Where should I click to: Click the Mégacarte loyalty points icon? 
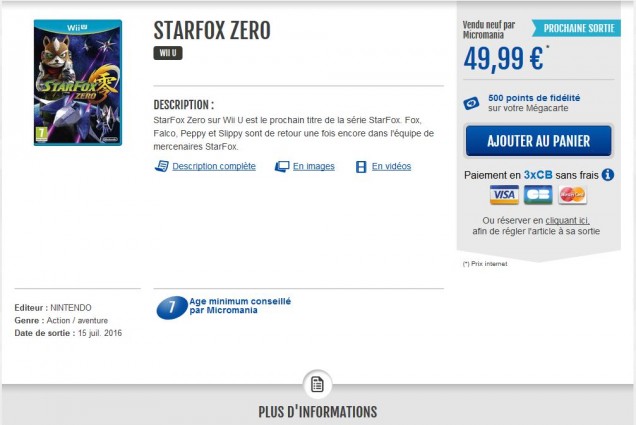(x=471, y=103)
